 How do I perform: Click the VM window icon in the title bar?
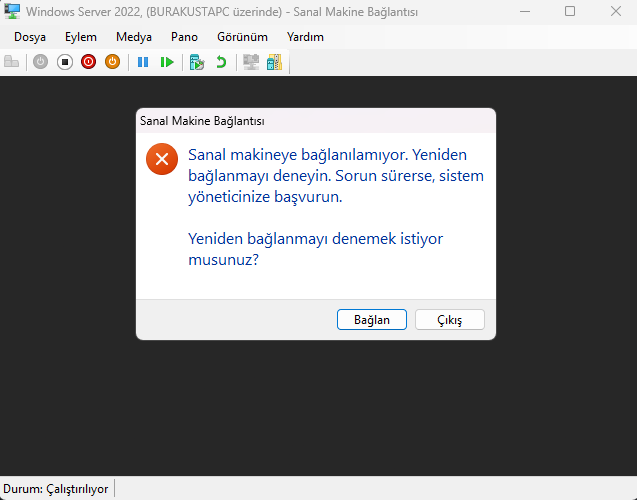coord(12,11)
